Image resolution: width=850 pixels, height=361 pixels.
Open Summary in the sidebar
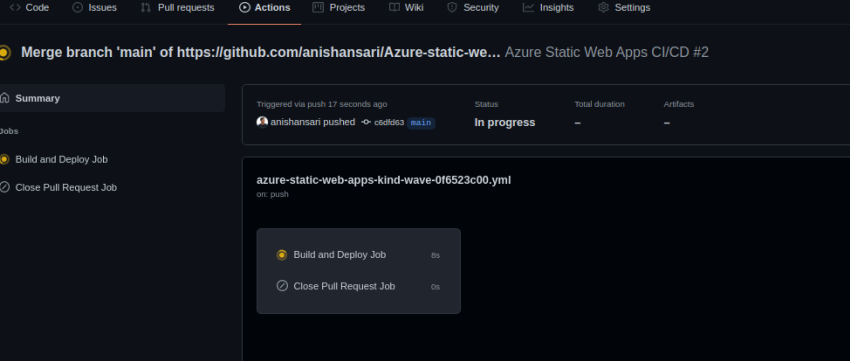point(111,98)
